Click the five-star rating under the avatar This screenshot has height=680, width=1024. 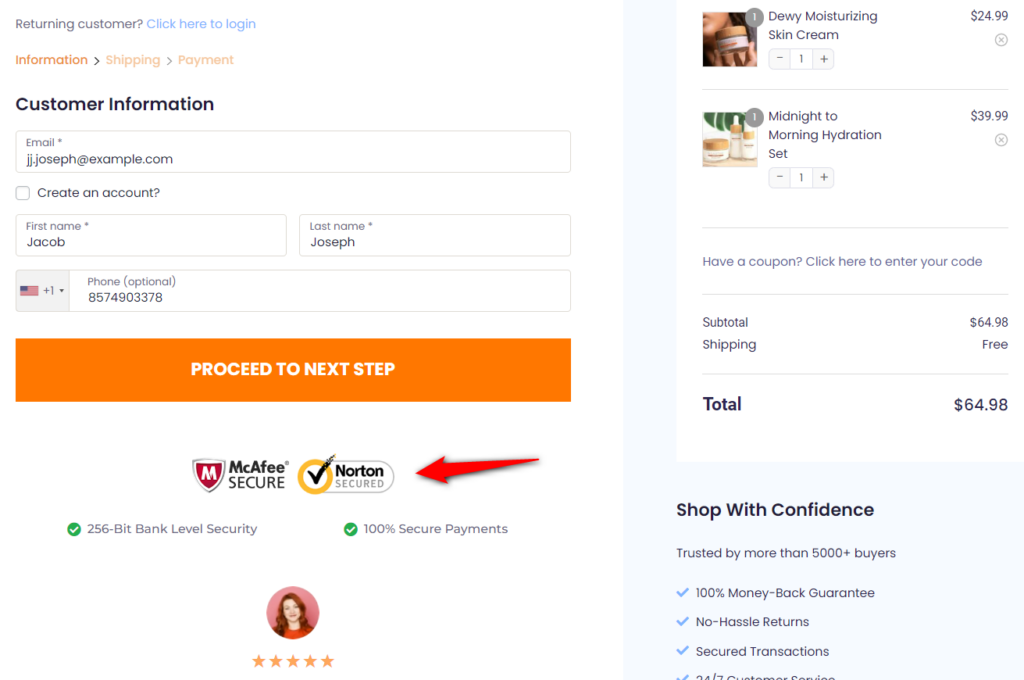click(292, 660)
